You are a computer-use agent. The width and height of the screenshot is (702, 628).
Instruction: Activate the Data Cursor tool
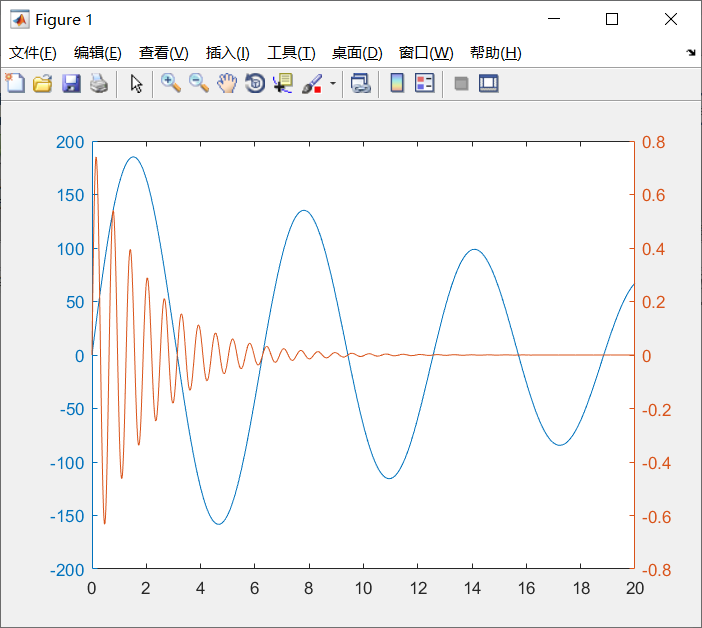[283, 83]
